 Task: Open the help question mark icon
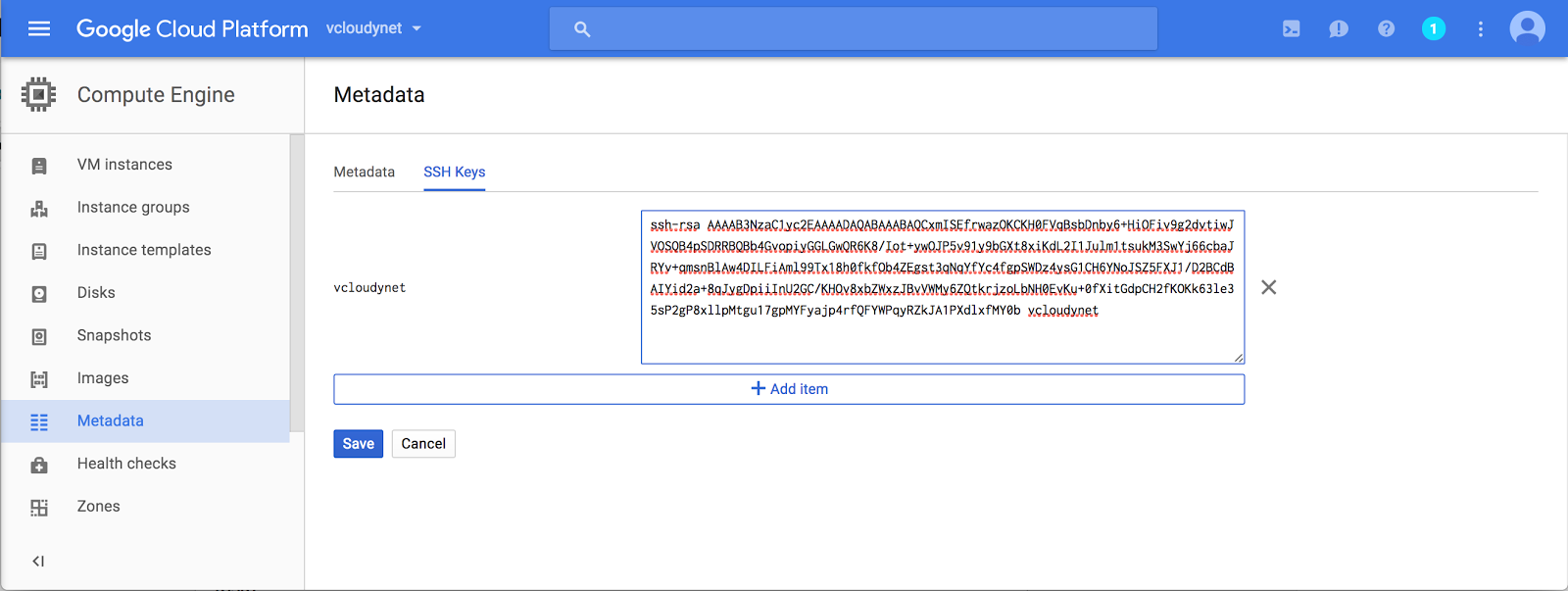(x=1386, y=29)
